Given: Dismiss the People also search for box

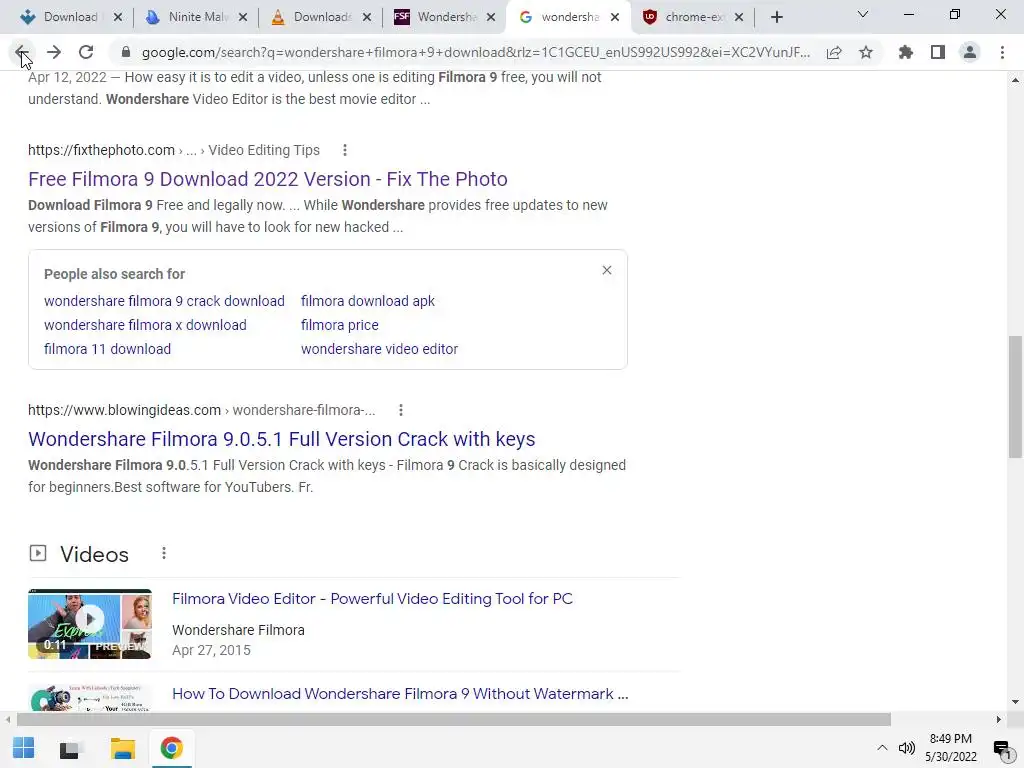Looking at the screenshot, I should point(607,270).
